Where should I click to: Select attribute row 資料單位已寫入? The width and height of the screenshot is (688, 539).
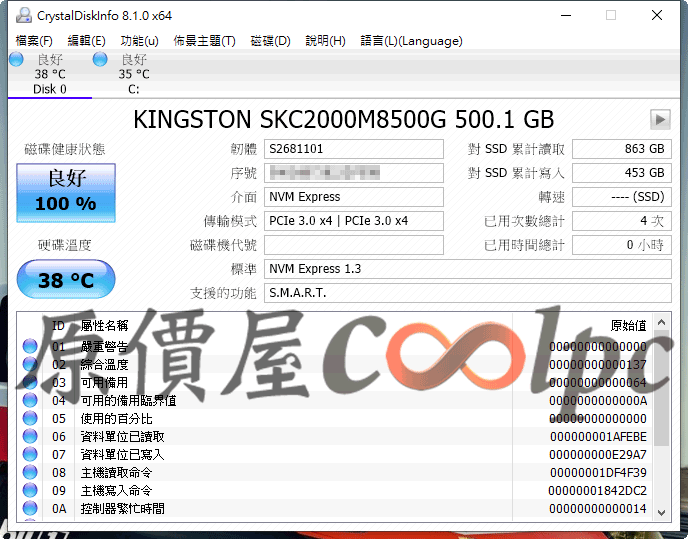[335, 454]
